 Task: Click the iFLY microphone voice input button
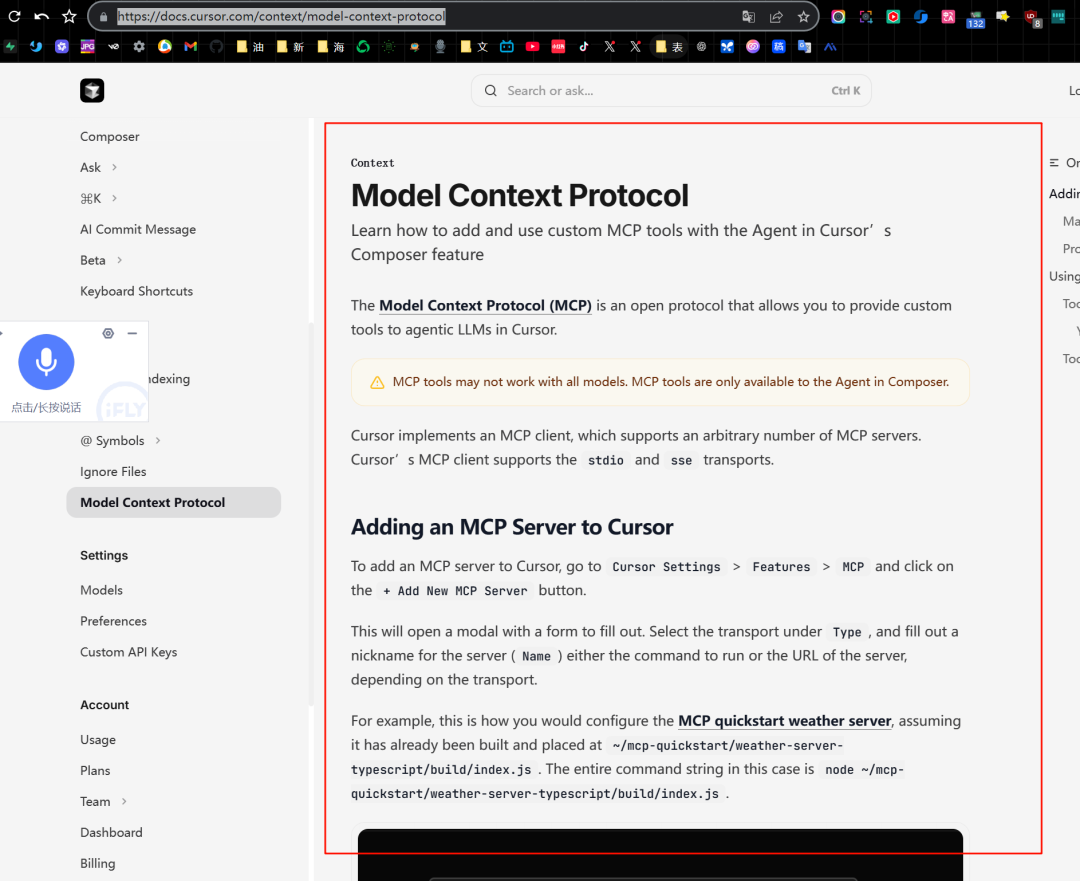pyautogui.click(x=46, y=362)
